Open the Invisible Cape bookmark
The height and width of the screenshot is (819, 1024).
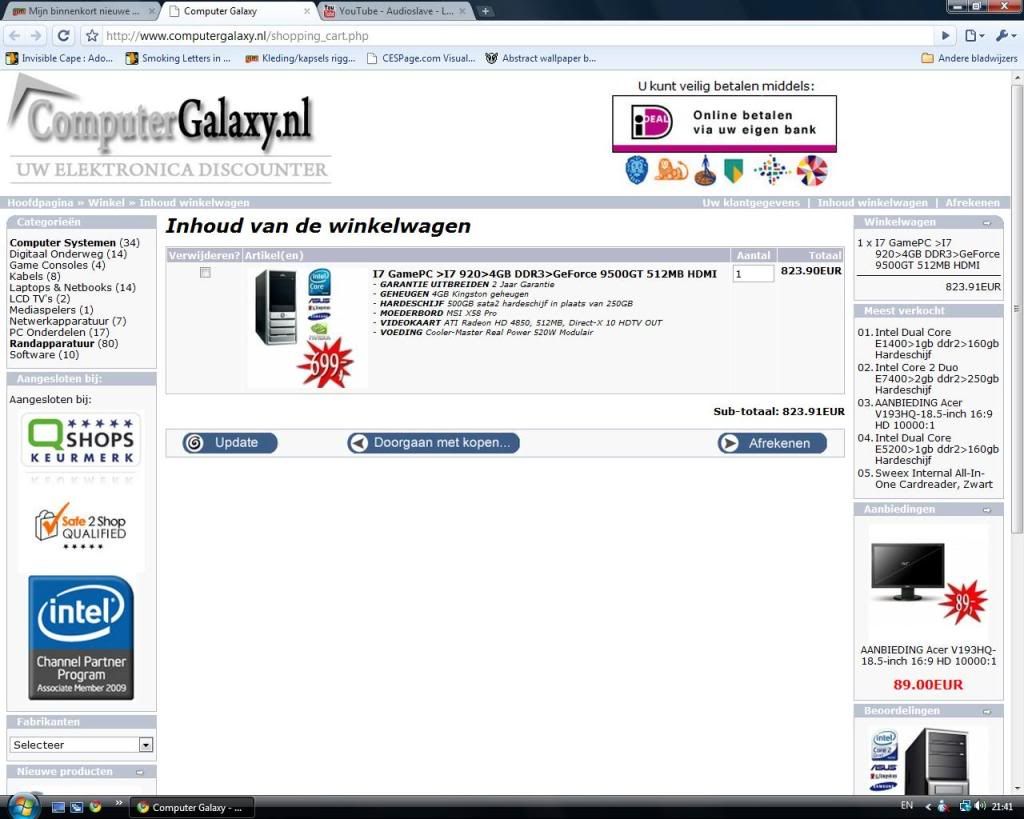click(x=59, y=58)
